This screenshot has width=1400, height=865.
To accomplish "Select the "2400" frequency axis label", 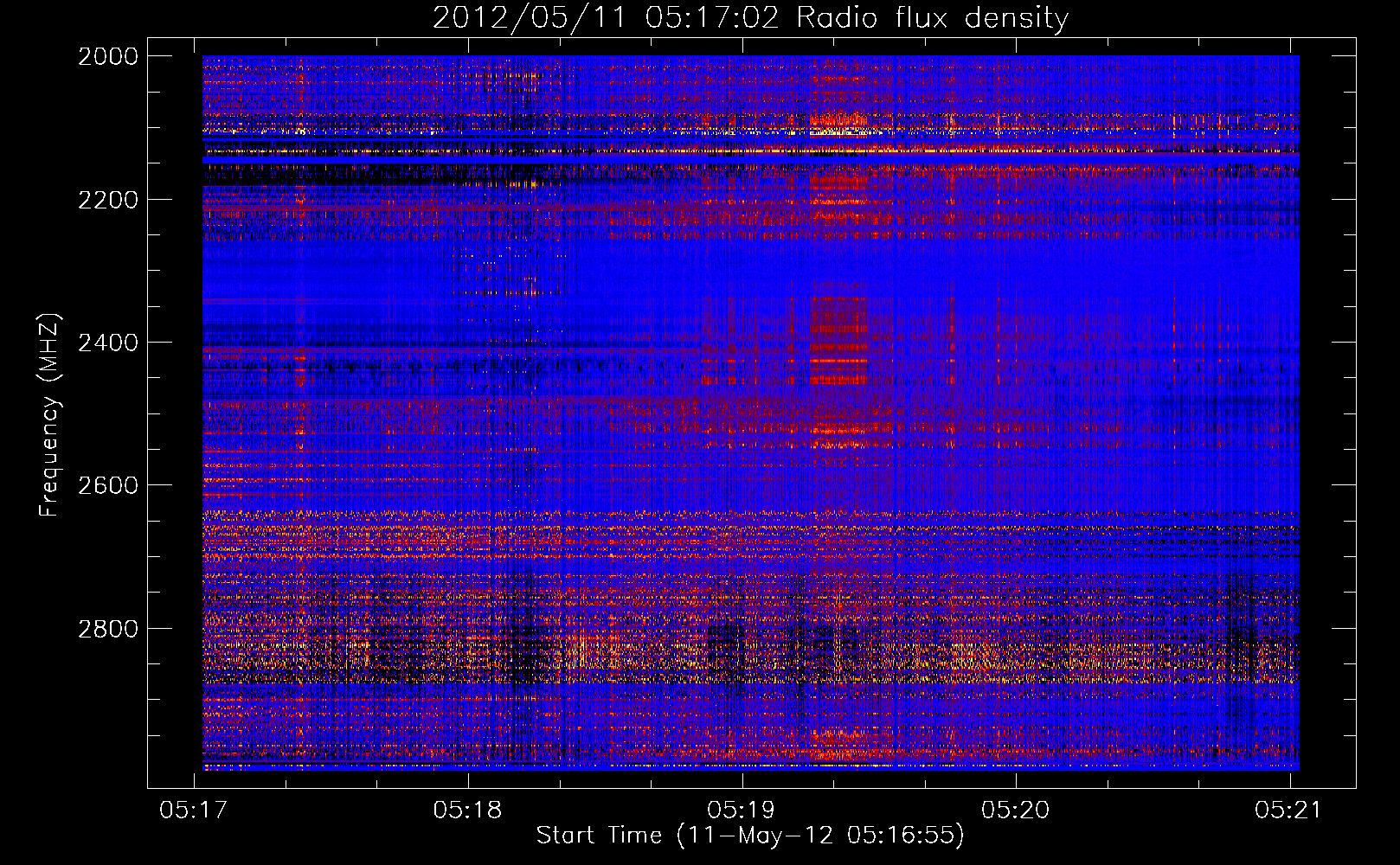I will tap(108, 343).
